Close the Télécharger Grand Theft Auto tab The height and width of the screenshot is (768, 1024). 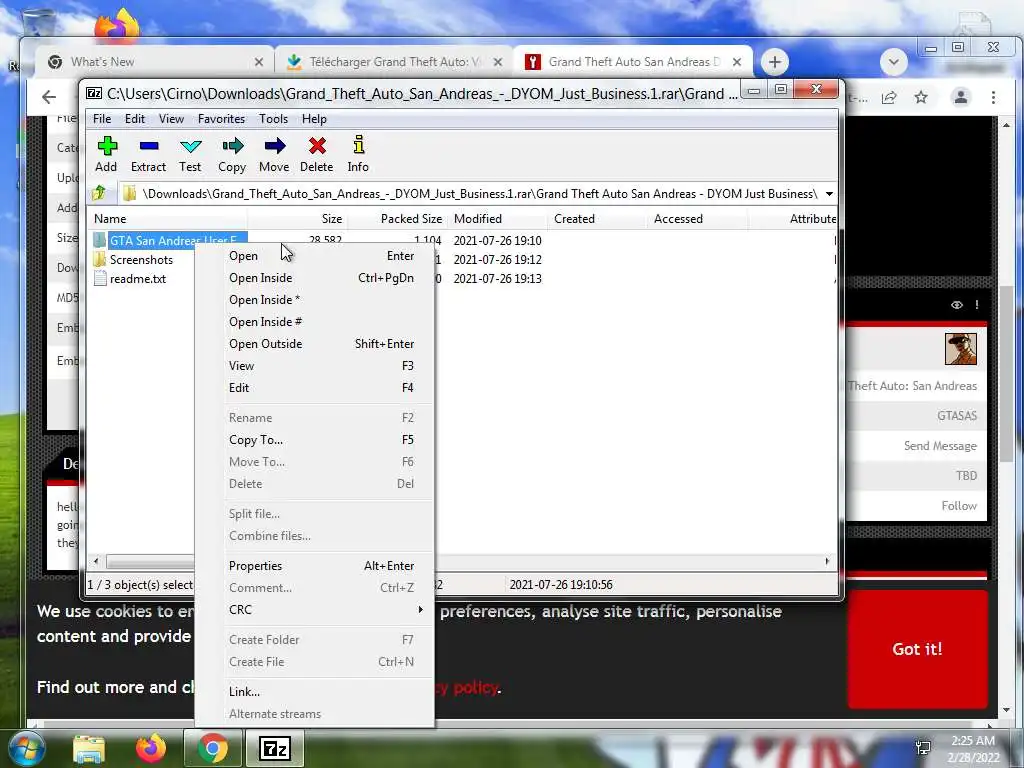click(498, 62)
